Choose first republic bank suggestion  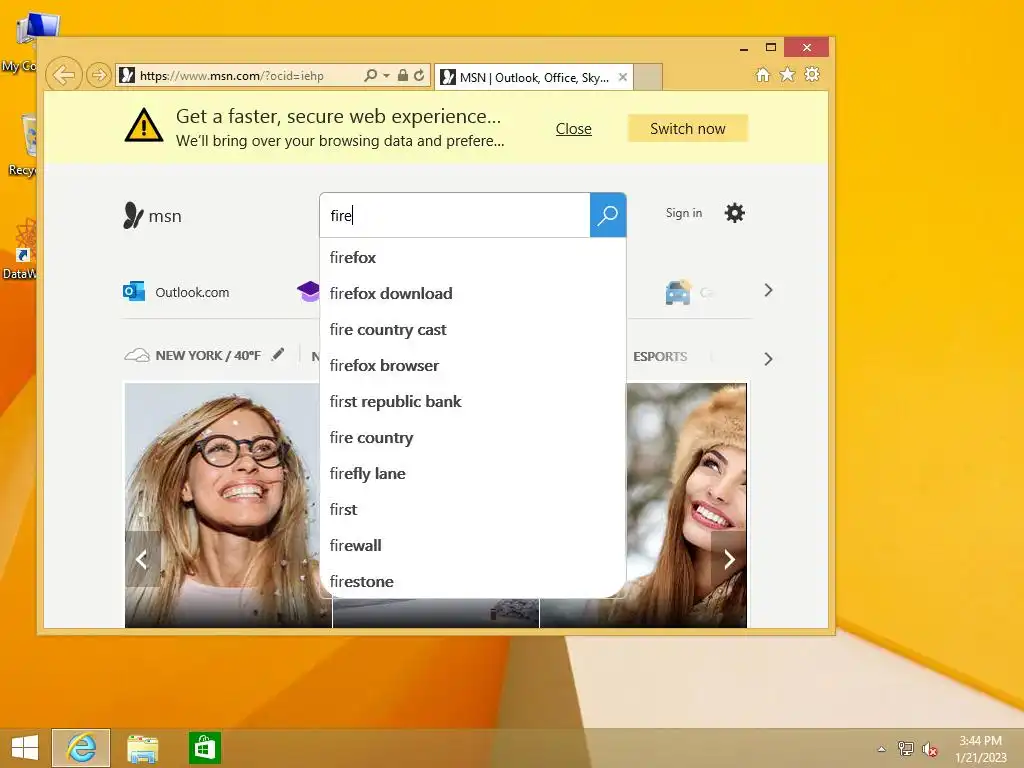(472, 401)
